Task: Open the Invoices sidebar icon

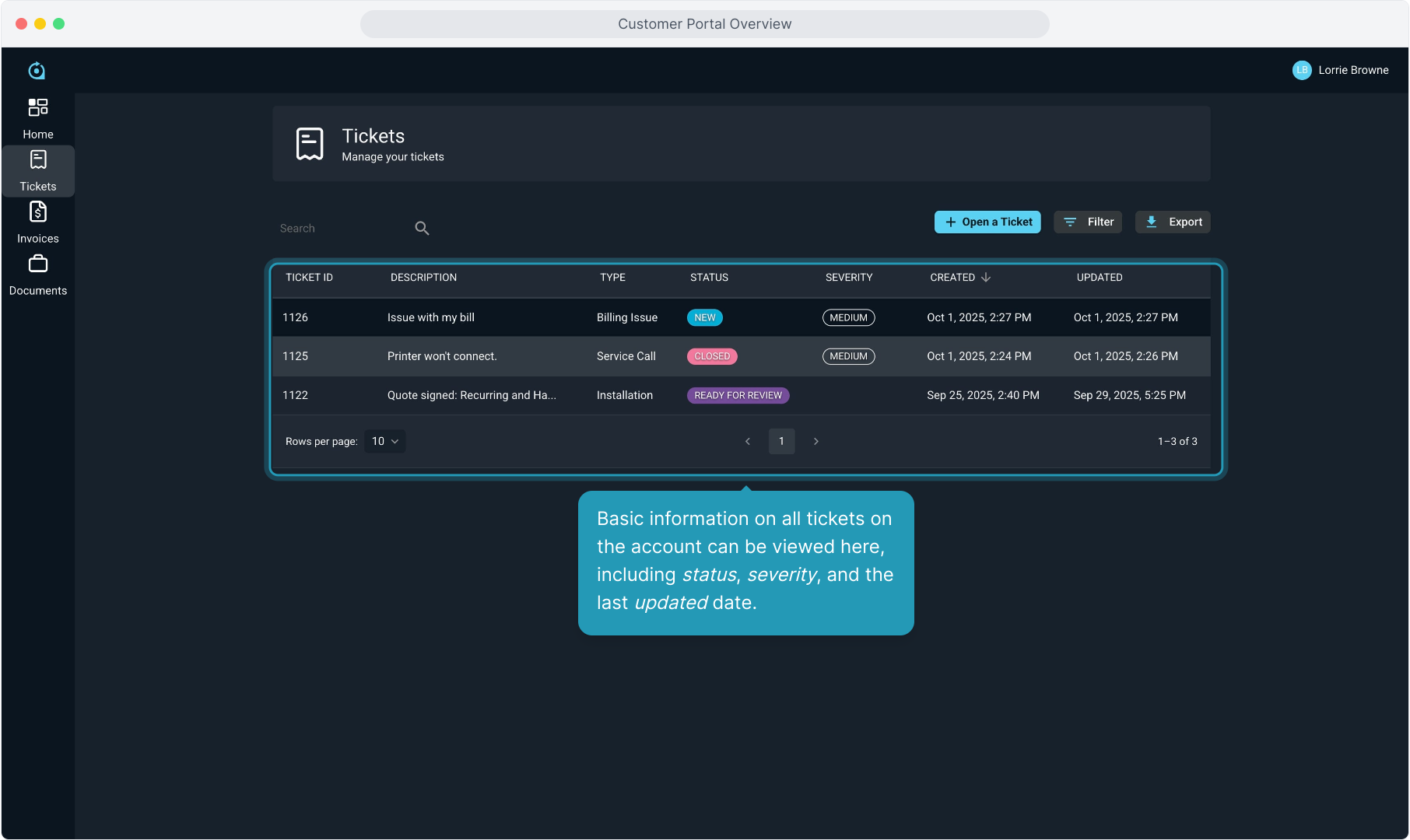Action: [37, 212]
